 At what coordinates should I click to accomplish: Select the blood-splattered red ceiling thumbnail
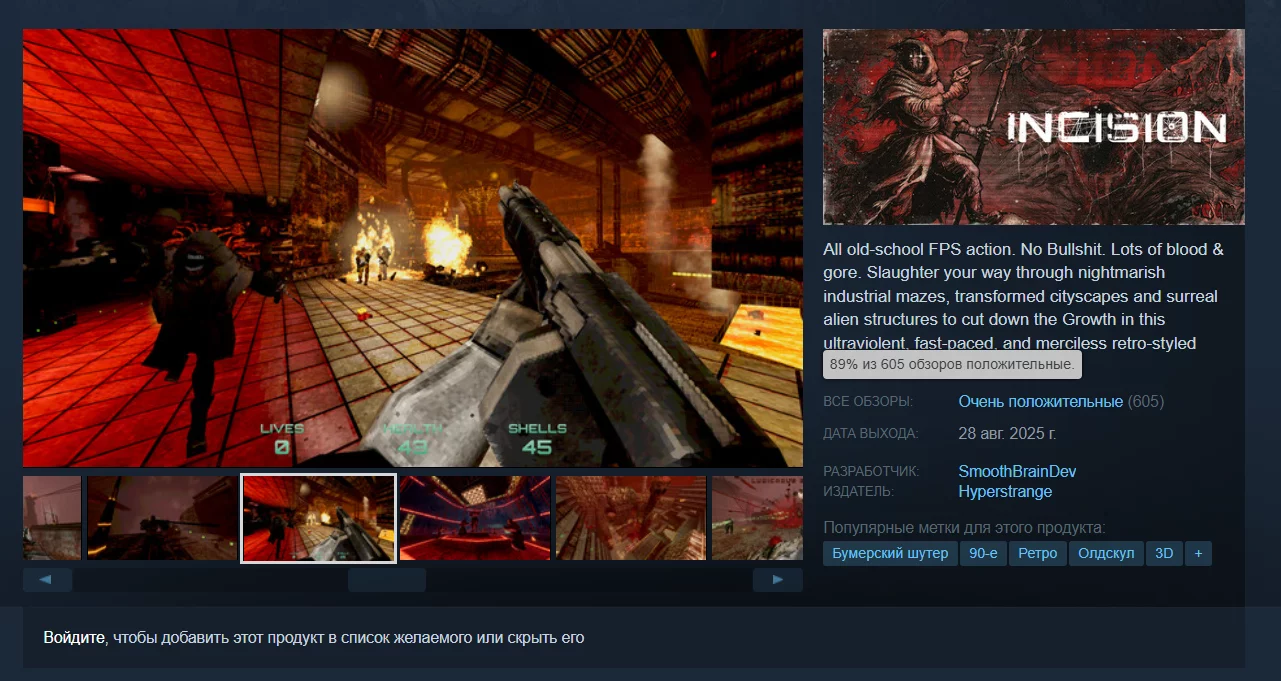coord(631,518)
